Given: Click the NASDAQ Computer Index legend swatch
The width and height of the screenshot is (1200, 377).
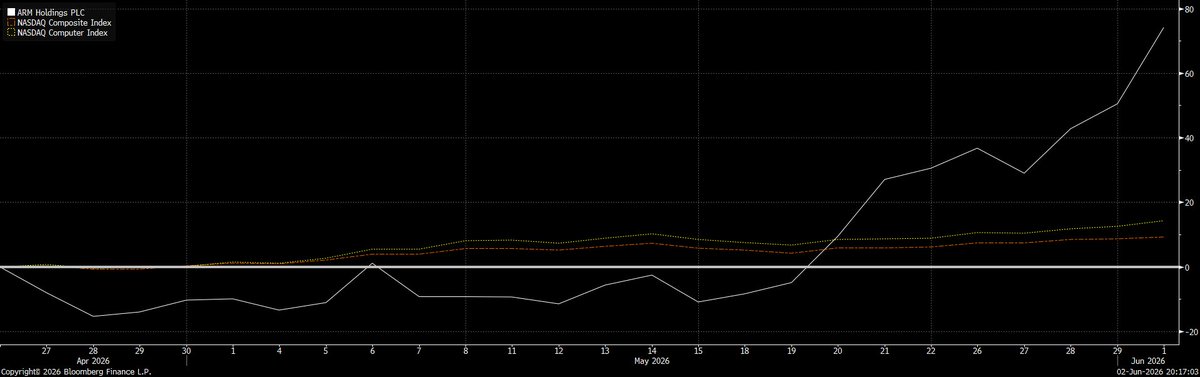Looking at the screenshot, I should (10, 31).
